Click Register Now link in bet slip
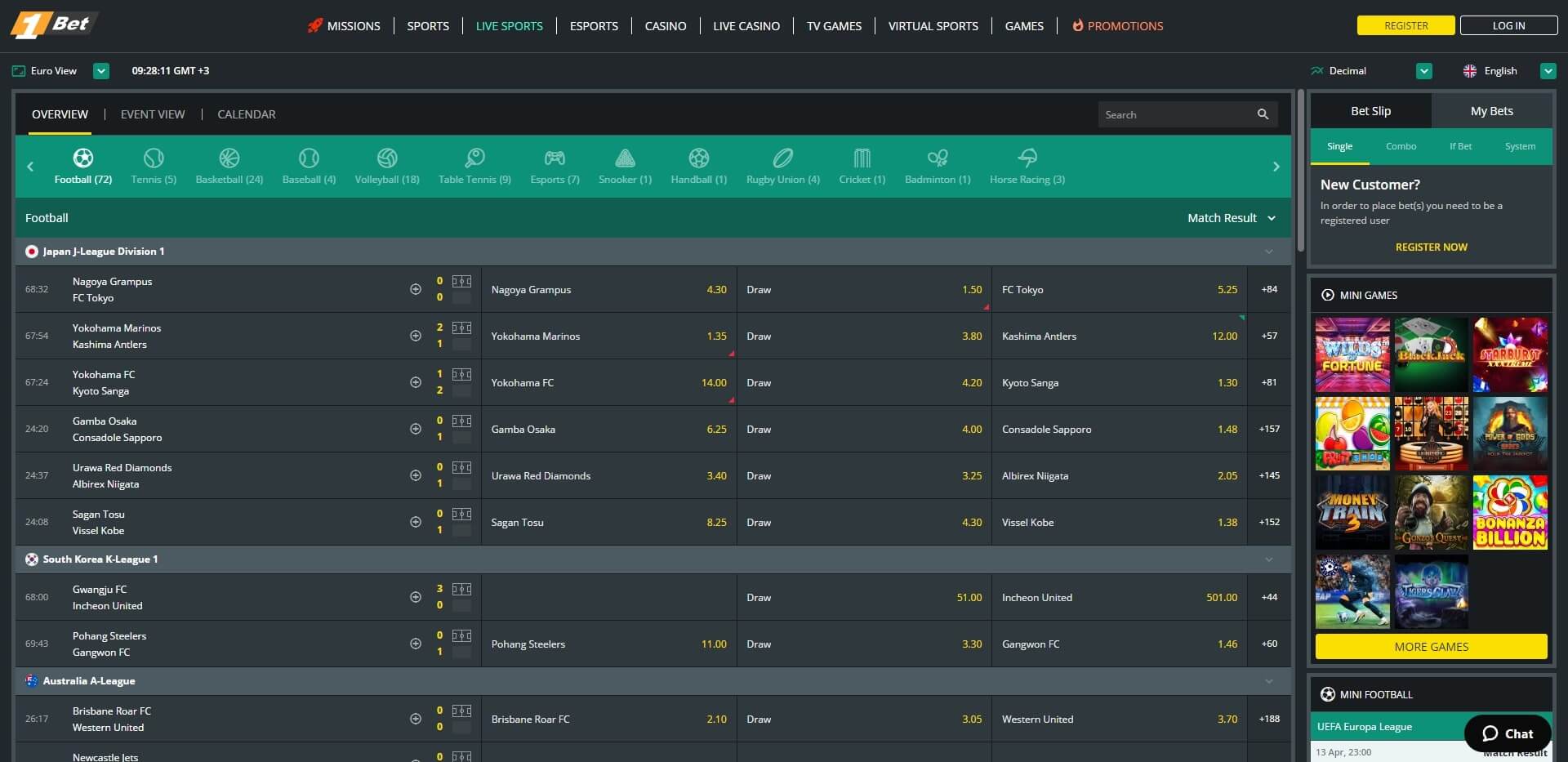The width and height of the screenshot is (1568, 762). [1431, 247]
